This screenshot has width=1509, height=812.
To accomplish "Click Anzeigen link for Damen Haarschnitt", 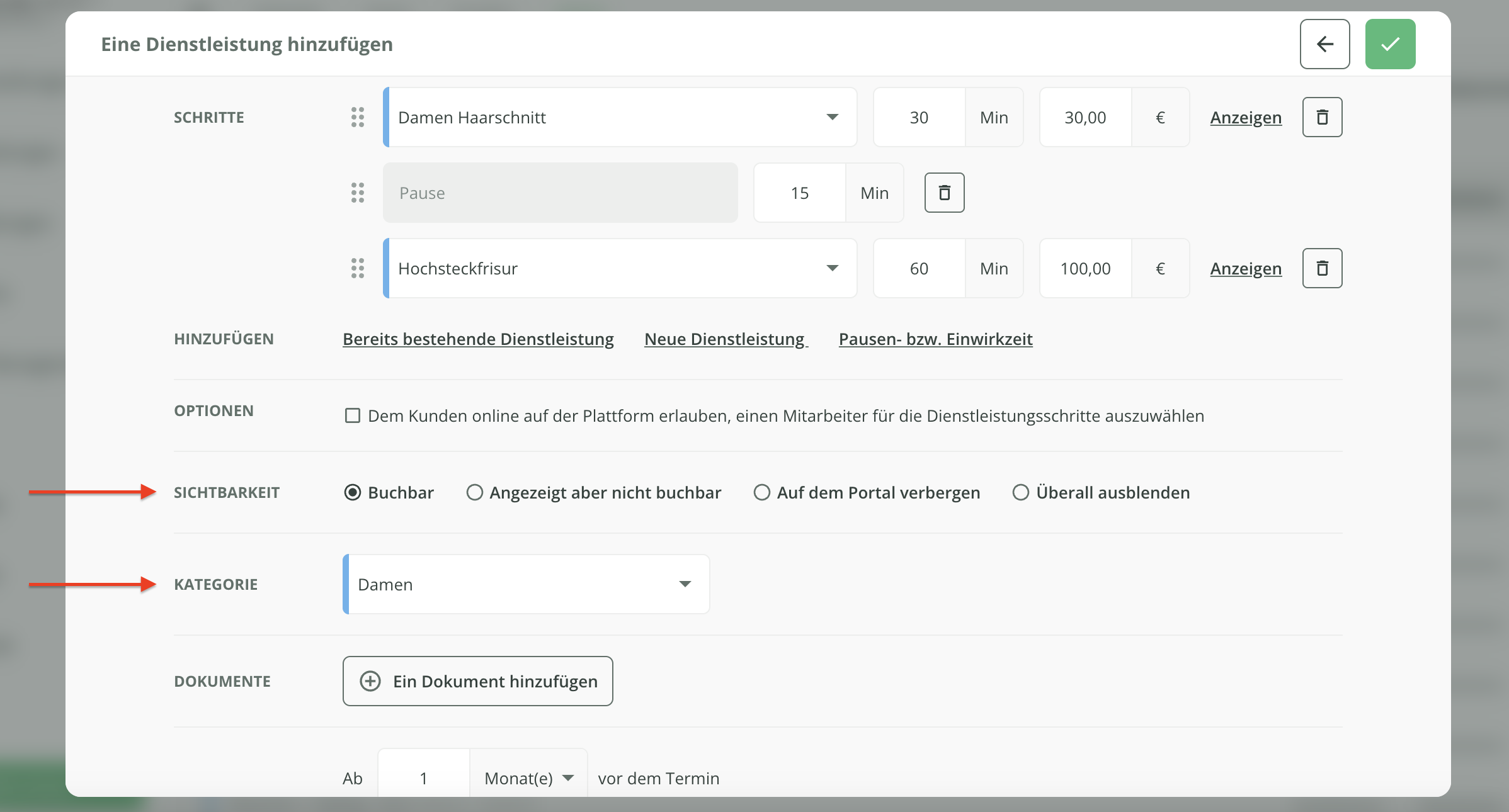I will [1245, 118].
